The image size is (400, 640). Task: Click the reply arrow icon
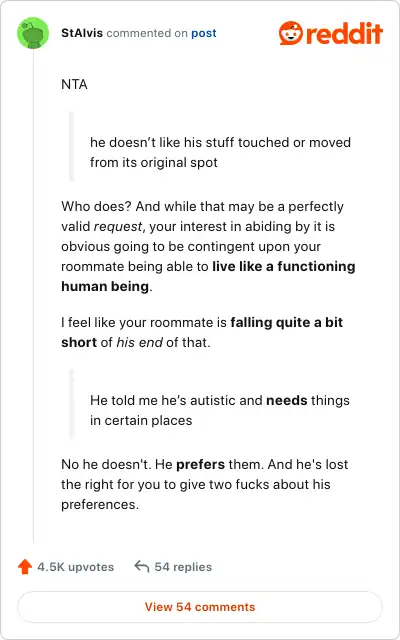tap(142, 567)
